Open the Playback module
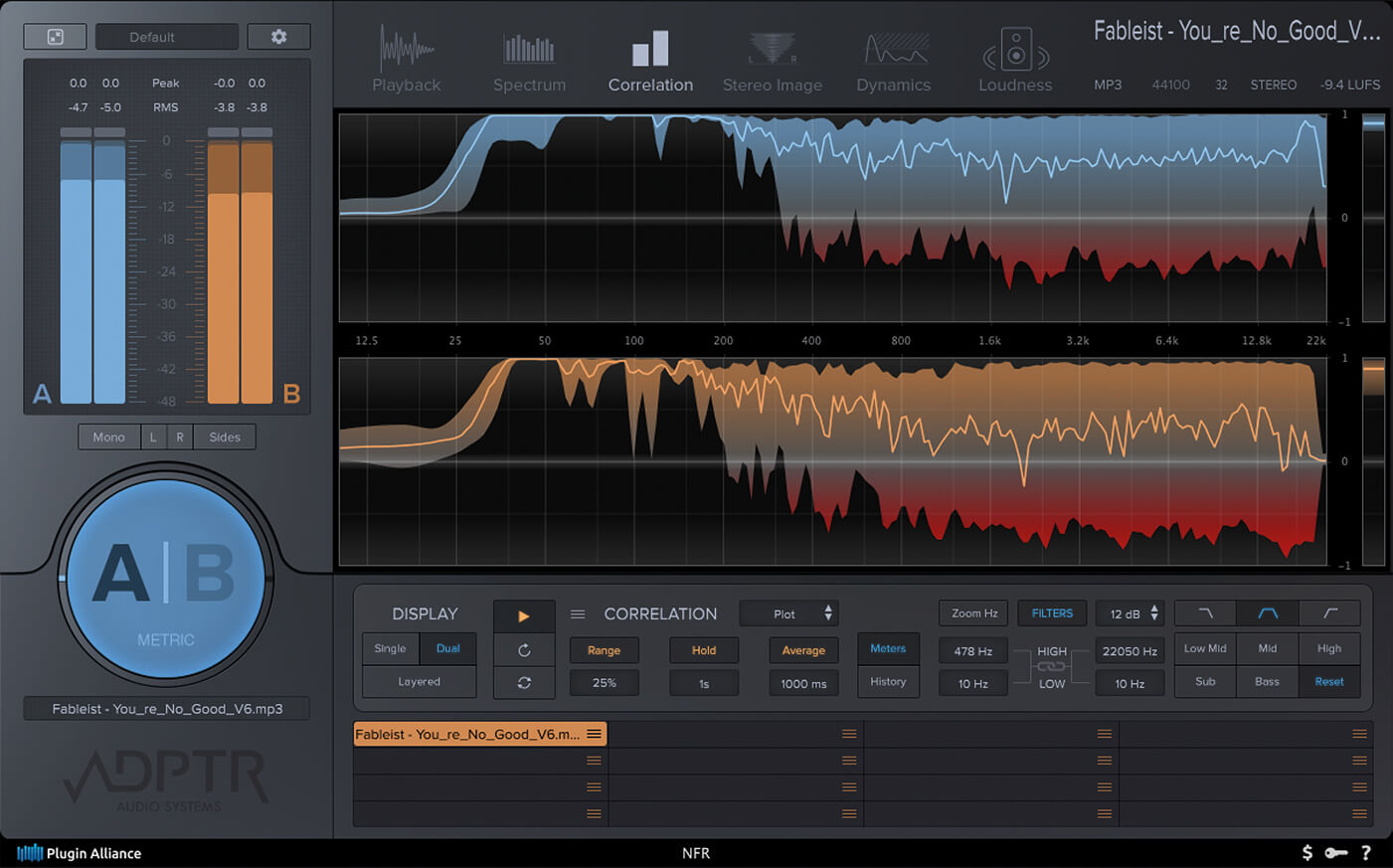The height and width of the screenshot is (868, 1393). click(406, 58)
